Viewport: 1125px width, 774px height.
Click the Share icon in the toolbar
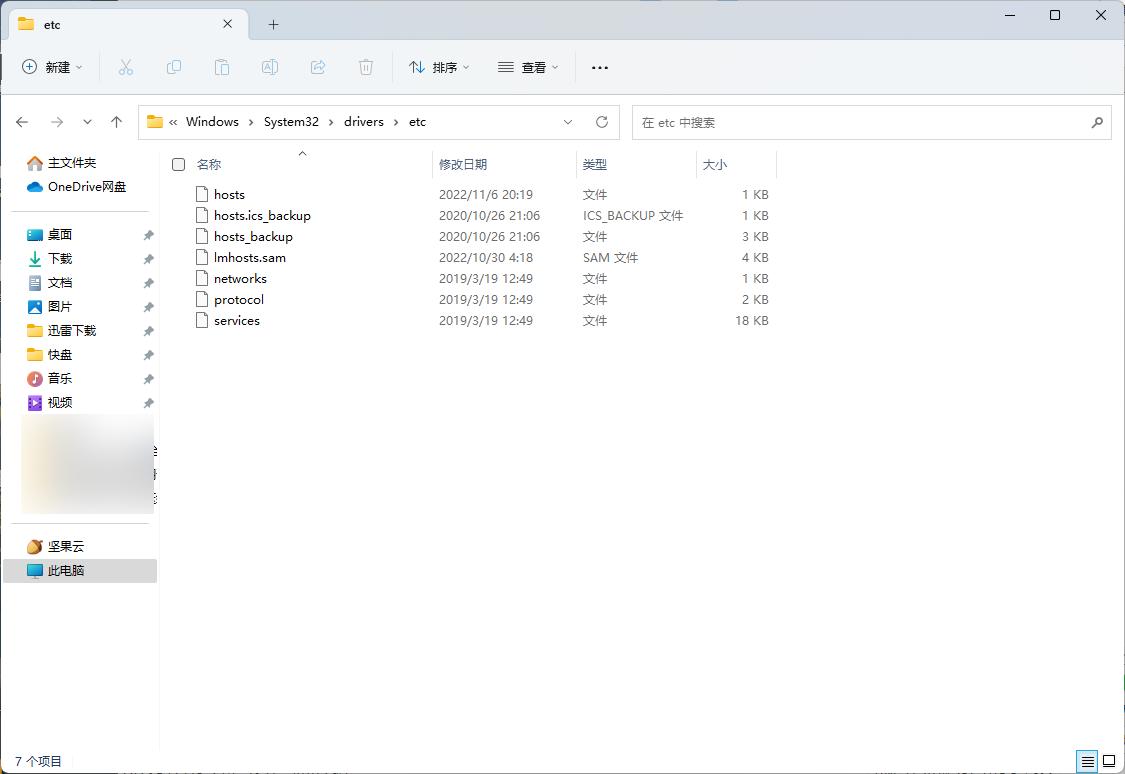coord(318,67)
